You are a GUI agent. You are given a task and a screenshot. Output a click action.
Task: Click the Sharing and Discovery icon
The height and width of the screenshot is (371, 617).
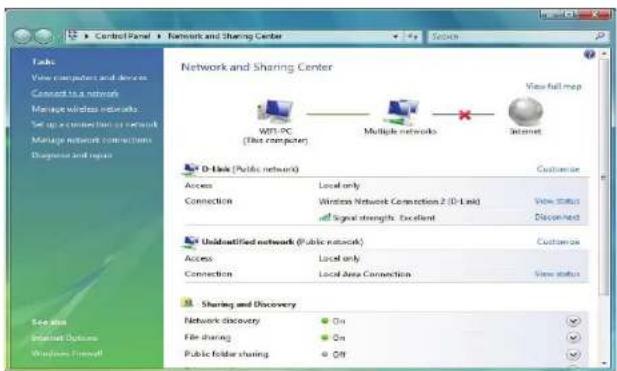187,303
